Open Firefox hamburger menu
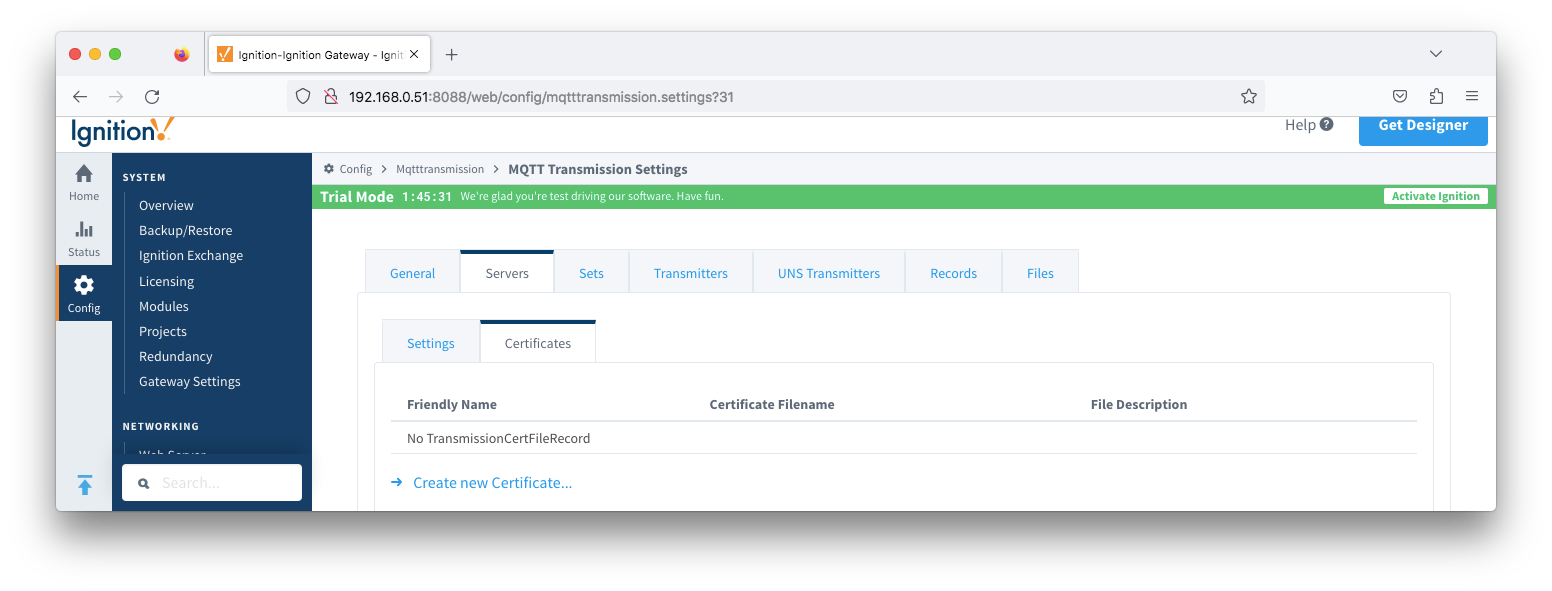Viewport: 1552px width, 591px height. click(1472, 97)
